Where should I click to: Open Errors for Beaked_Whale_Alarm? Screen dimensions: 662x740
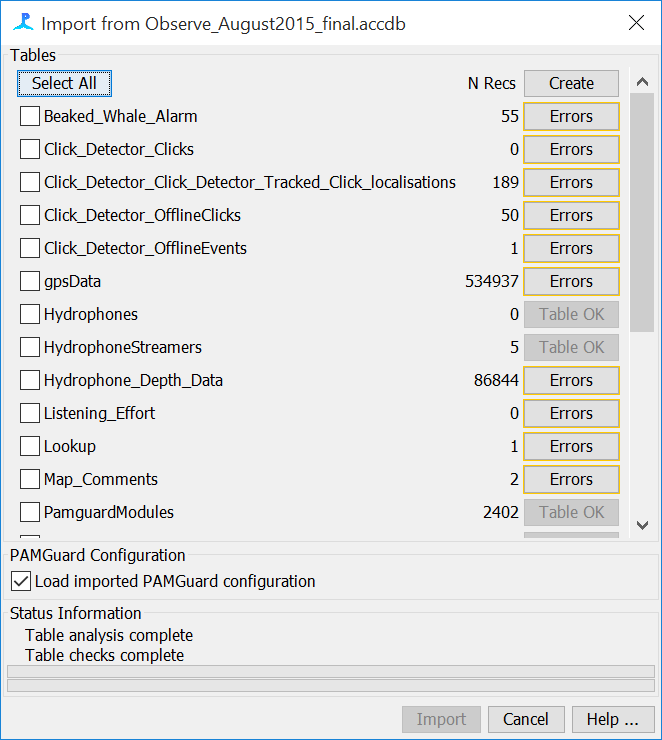(x=571, y=117)
